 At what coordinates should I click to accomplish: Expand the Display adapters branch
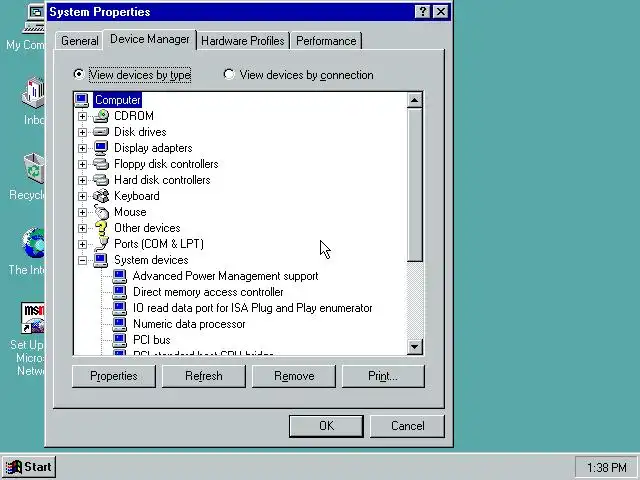tap(82, 148)
